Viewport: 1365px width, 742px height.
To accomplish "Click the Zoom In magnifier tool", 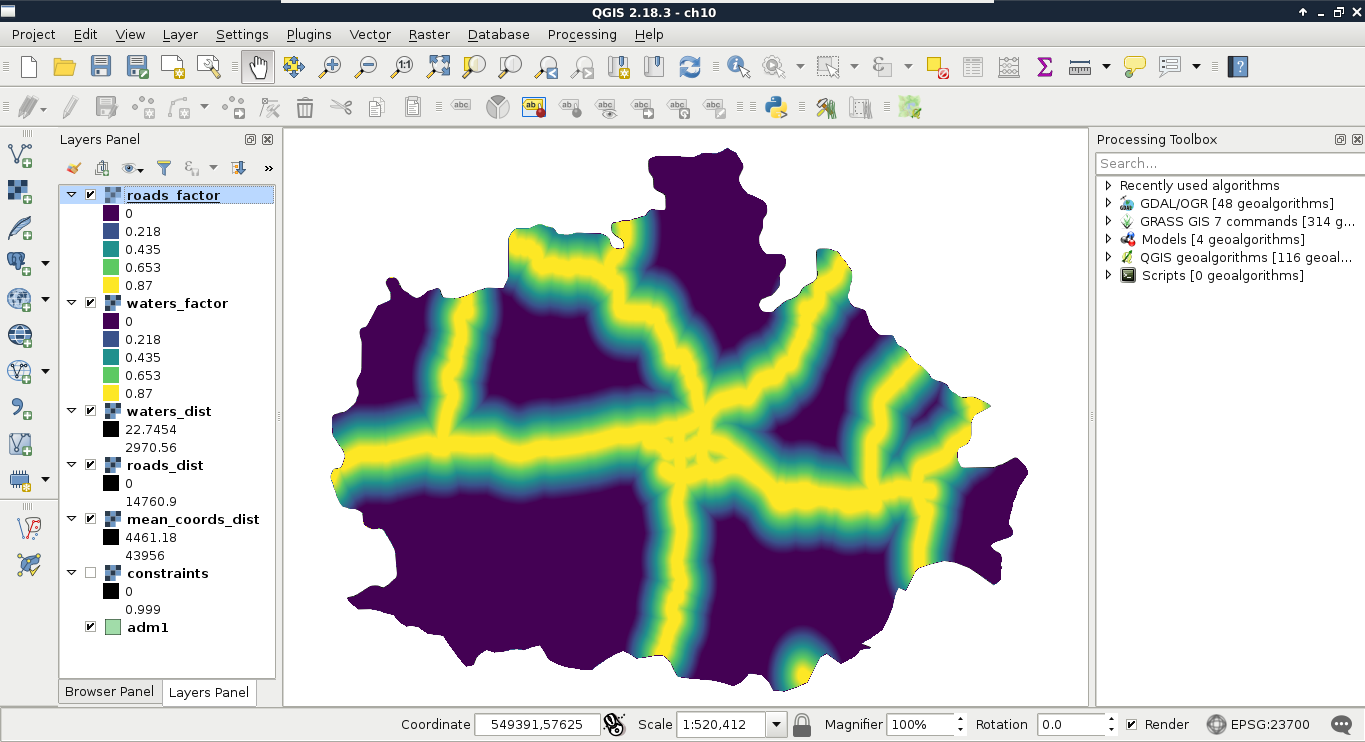I will tap(330, 67).
